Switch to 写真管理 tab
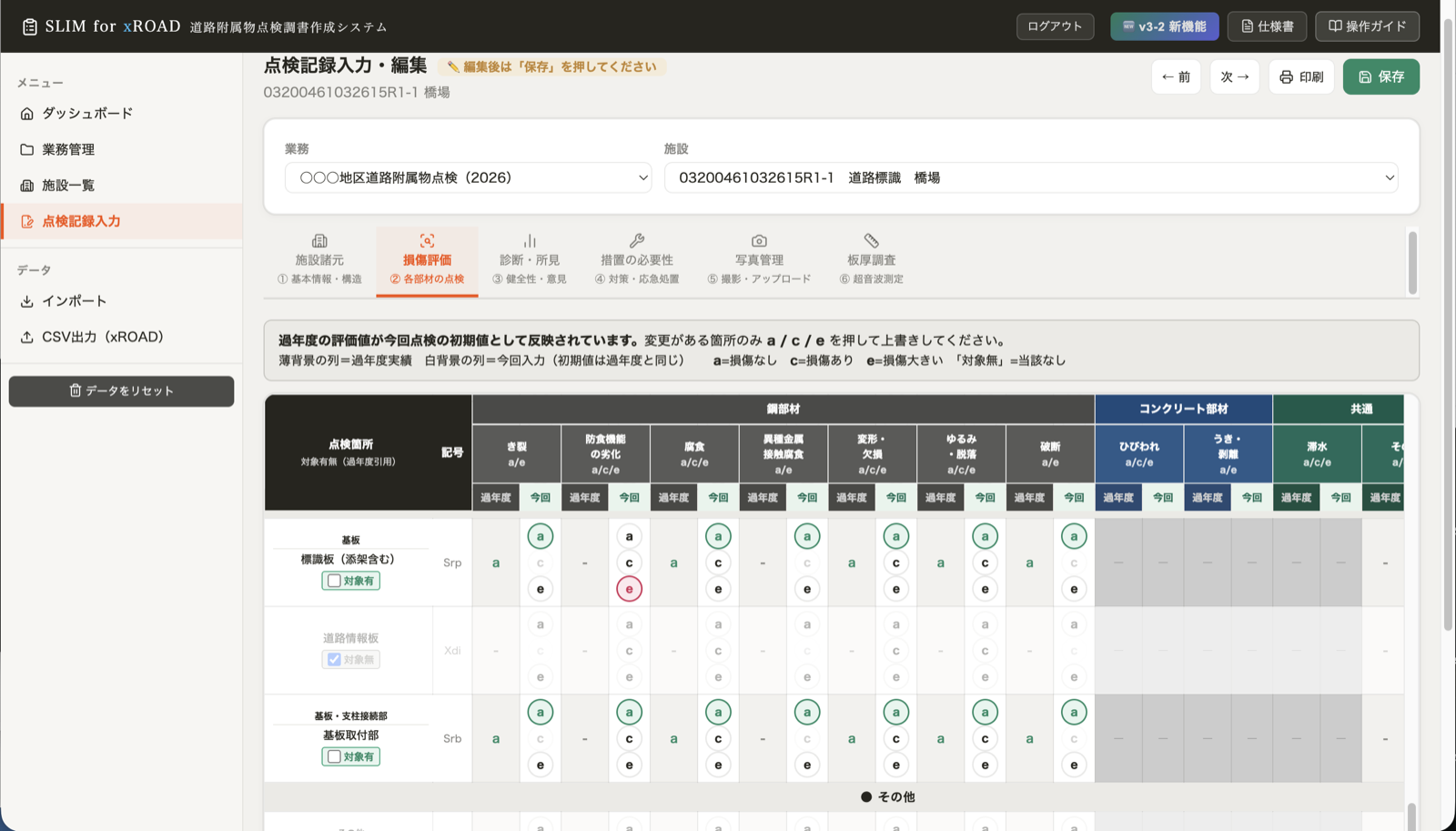The height and width of the screenshot is (831, 1456). (759, 260)
